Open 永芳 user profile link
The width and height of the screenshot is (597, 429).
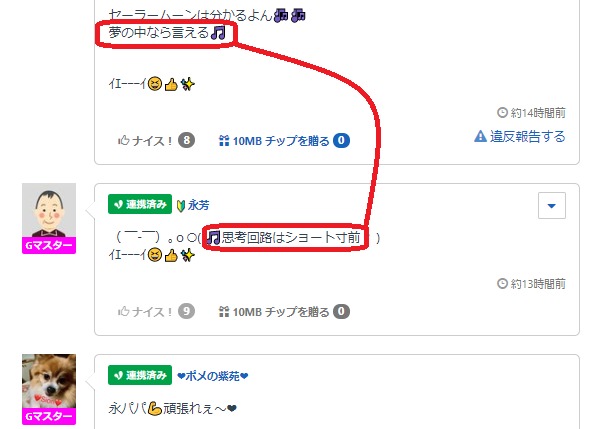pyautogui.click(x=198, y=205)
